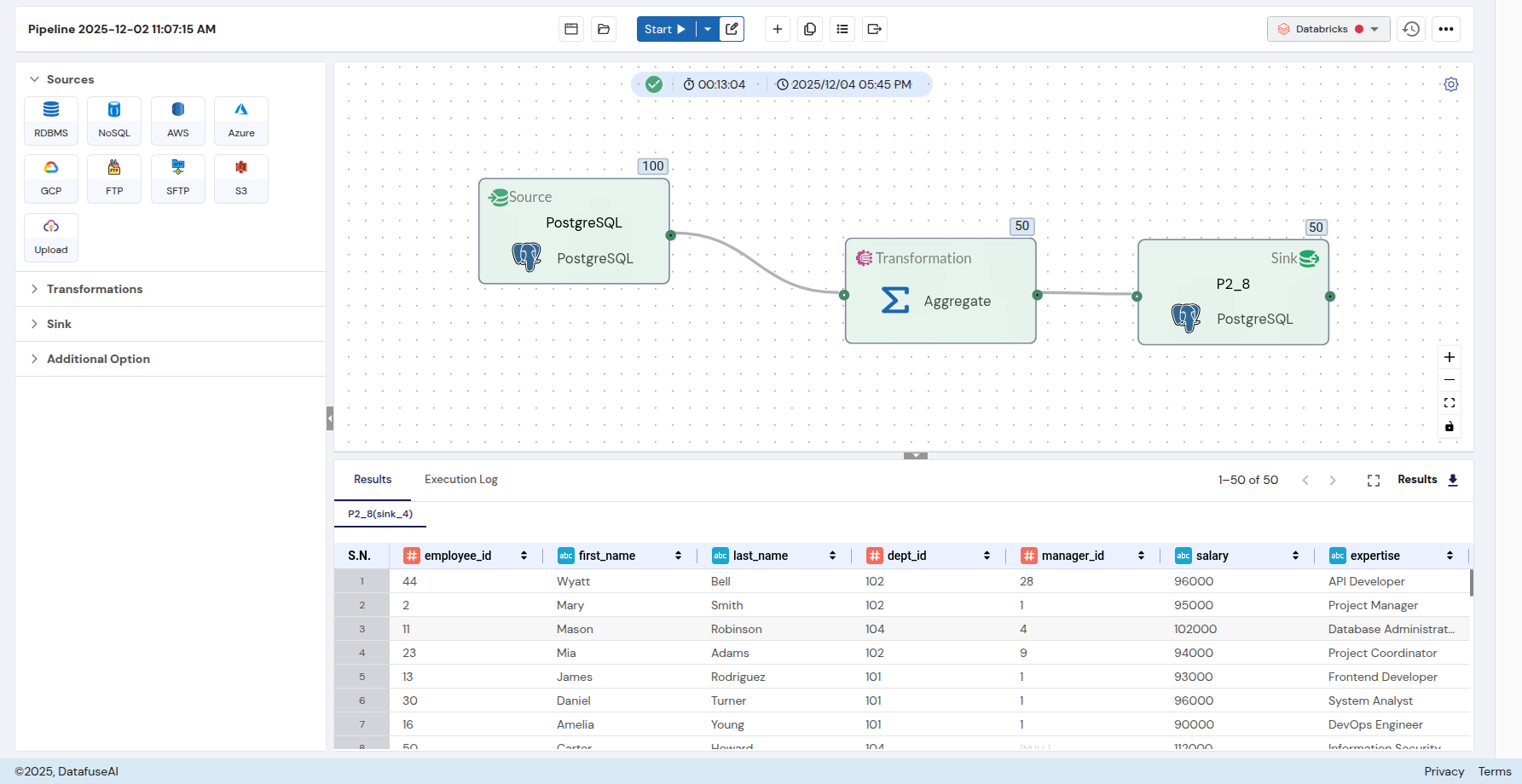
Task: Open the Start button dropdown arrow
Action: (x=708, y=29)
